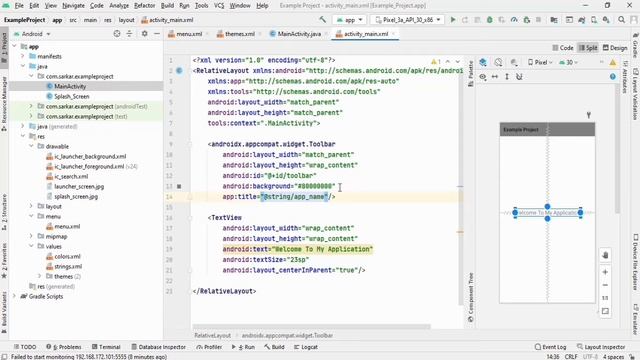640x360 pixels.
Task: Click the Debug app bug icon
Action: [489, 20]
